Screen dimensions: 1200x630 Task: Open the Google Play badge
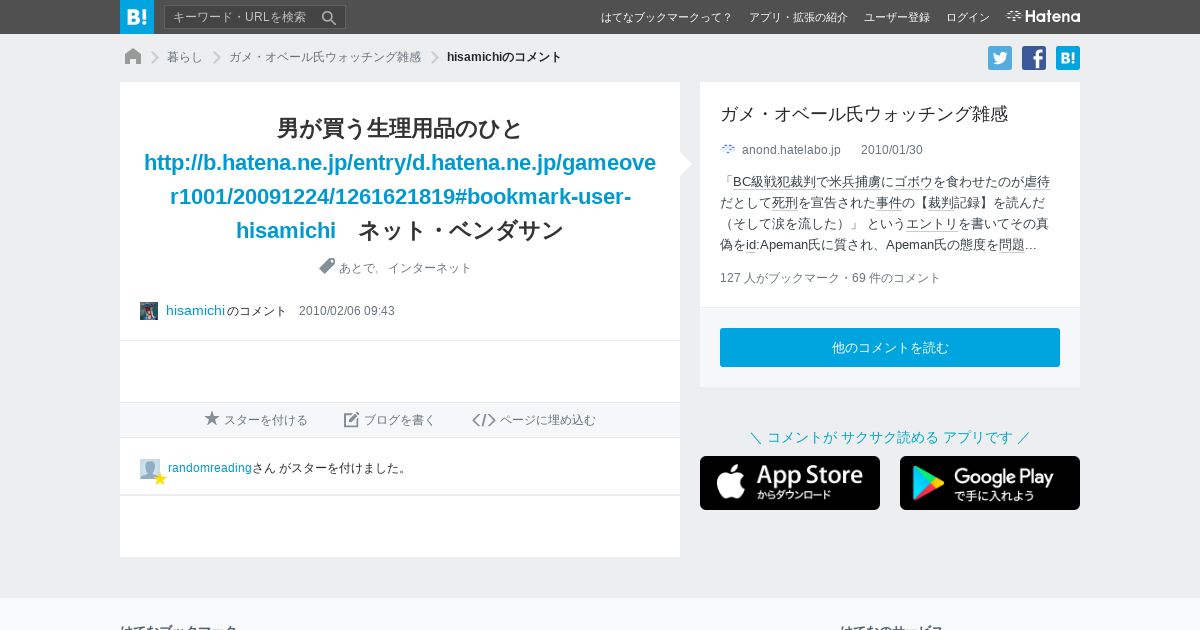point(990,483)
